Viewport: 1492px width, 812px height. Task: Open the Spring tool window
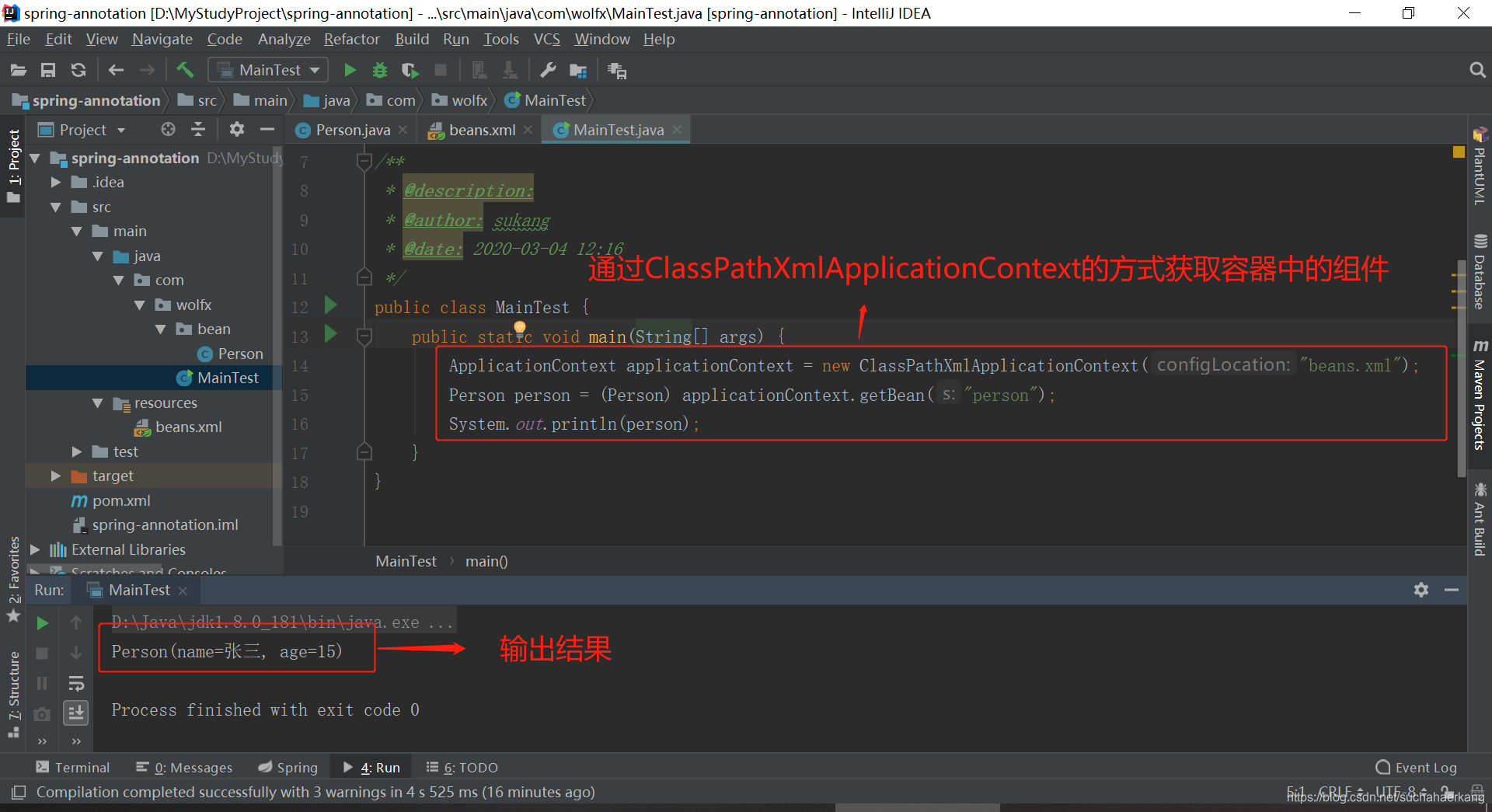[288, 767]
